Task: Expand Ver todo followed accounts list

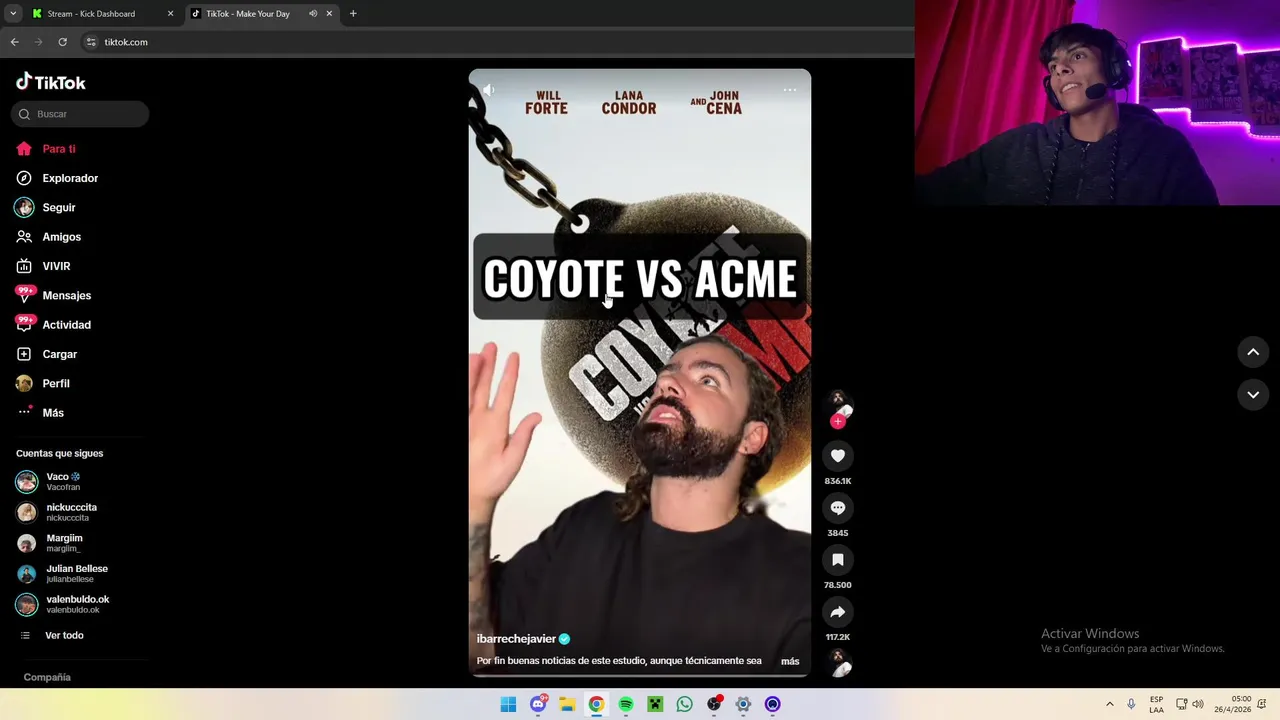Action: (52, 635)
